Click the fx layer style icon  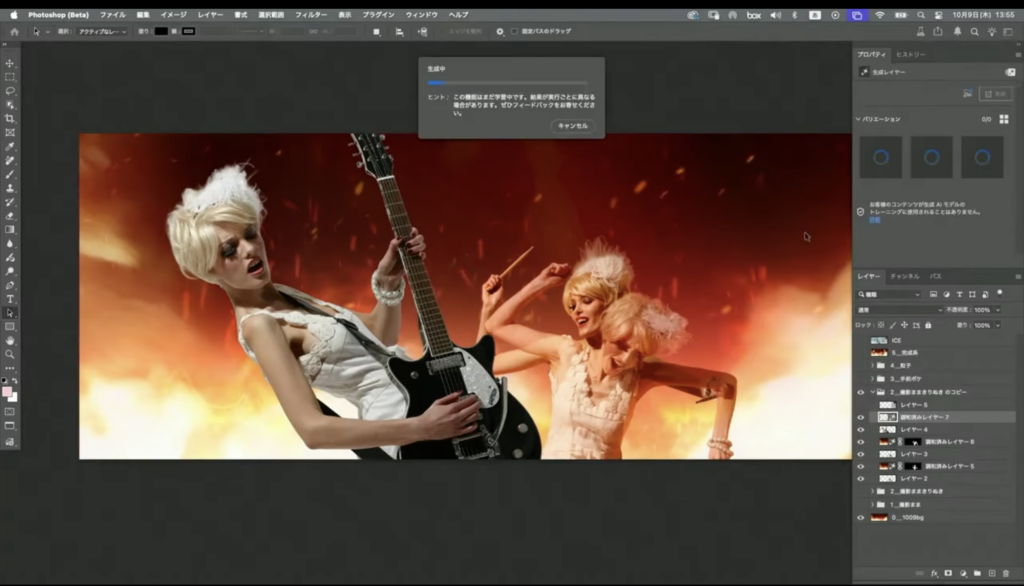pos(934,573)
